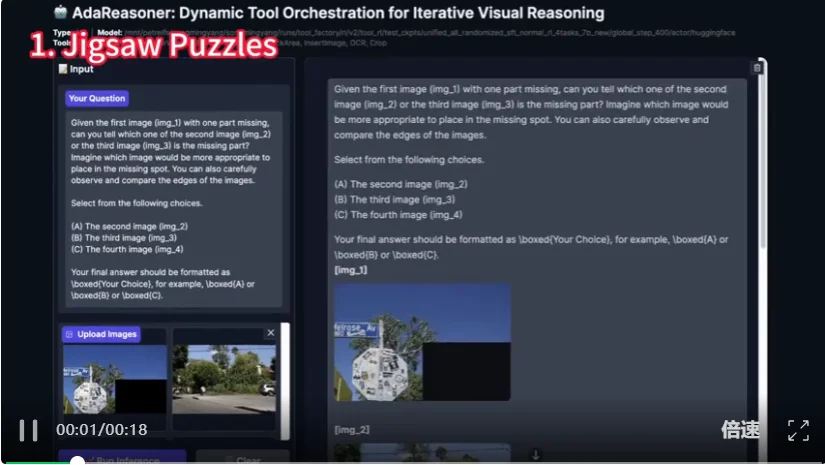Click the 00:01/00:18 time display

coord(101,430)
